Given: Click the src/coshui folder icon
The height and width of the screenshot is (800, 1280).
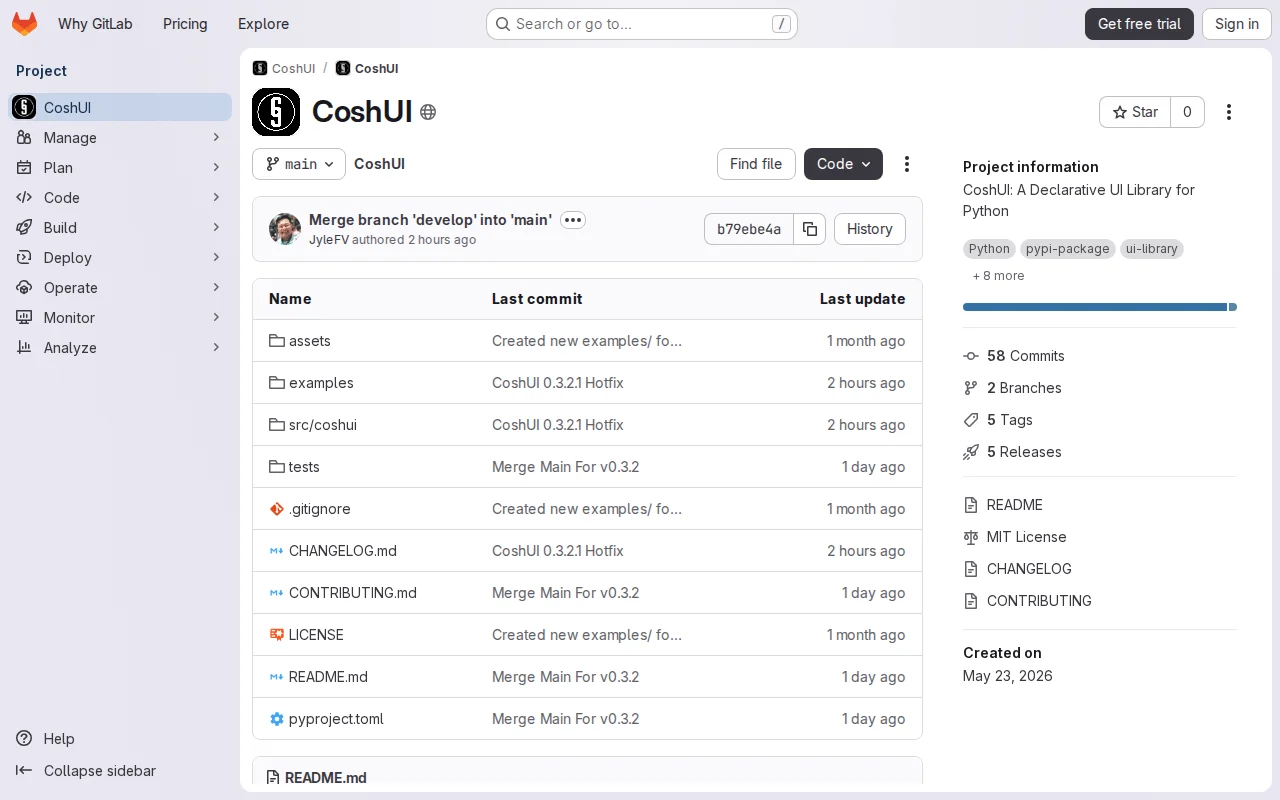Looking at the screenshot, I should 277,425.
